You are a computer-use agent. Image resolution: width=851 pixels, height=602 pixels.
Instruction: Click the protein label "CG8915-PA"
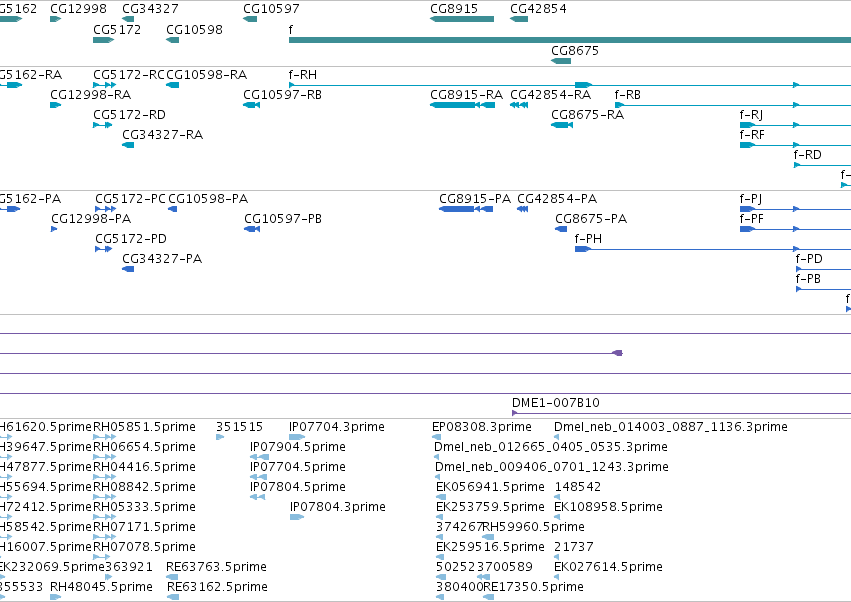click(475, 199)
